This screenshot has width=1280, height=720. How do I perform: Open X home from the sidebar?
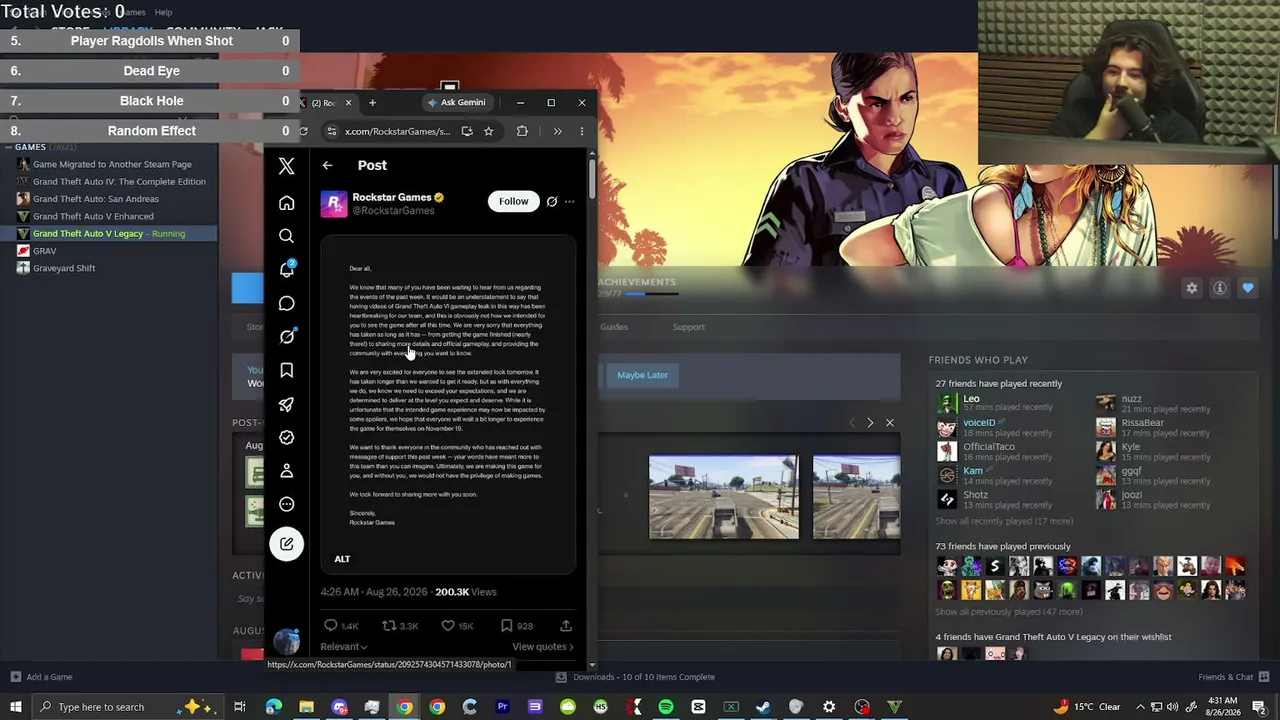[x=286, y=203]
